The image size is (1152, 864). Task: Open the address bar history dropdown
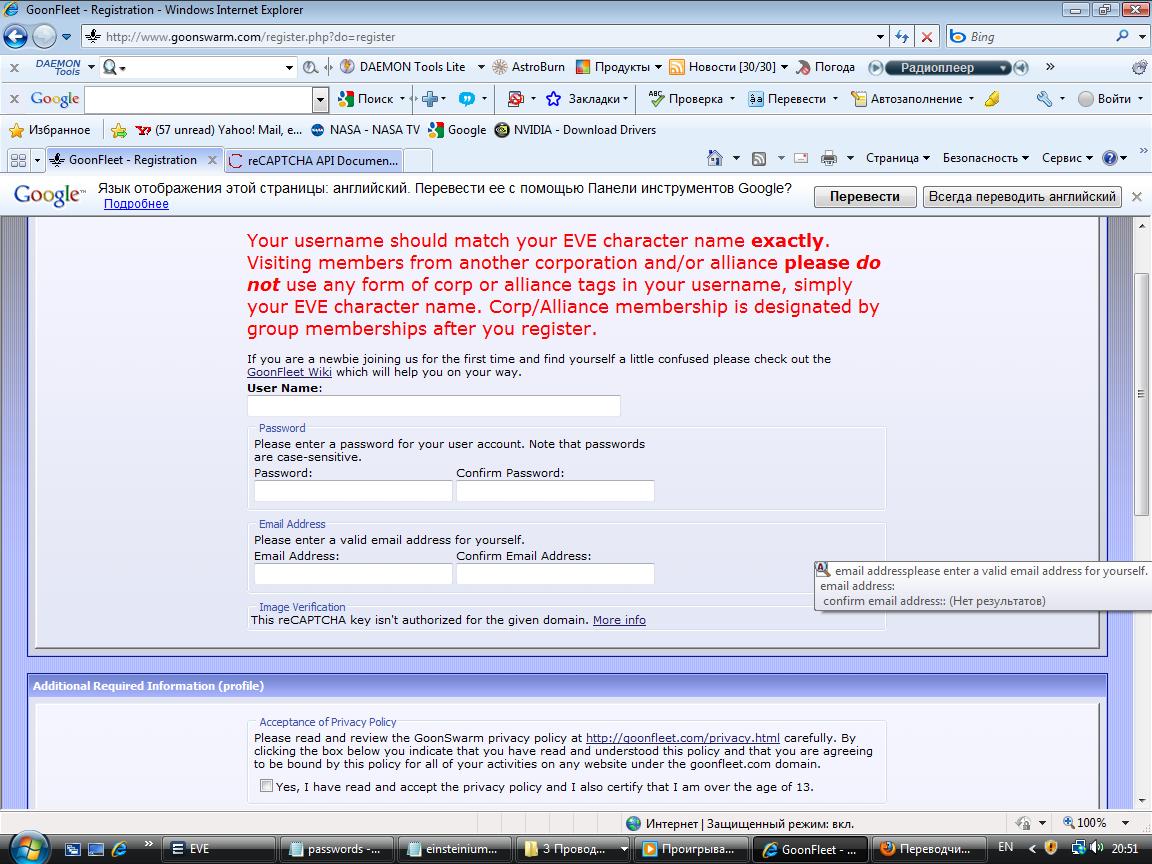click(x=880, y=36)
